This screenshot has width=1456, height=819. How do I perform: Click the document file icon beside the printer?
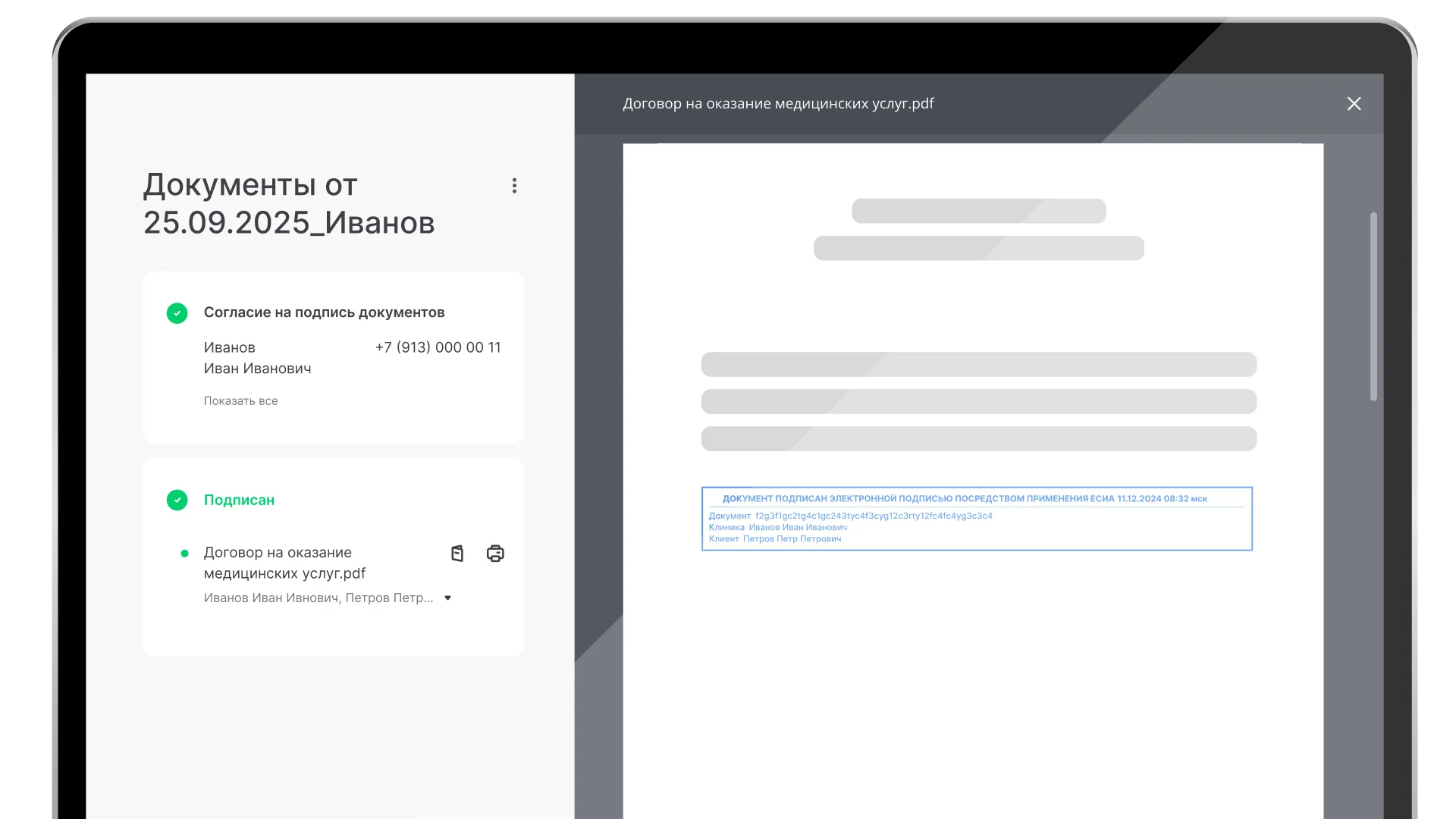[x=457, y=554]
